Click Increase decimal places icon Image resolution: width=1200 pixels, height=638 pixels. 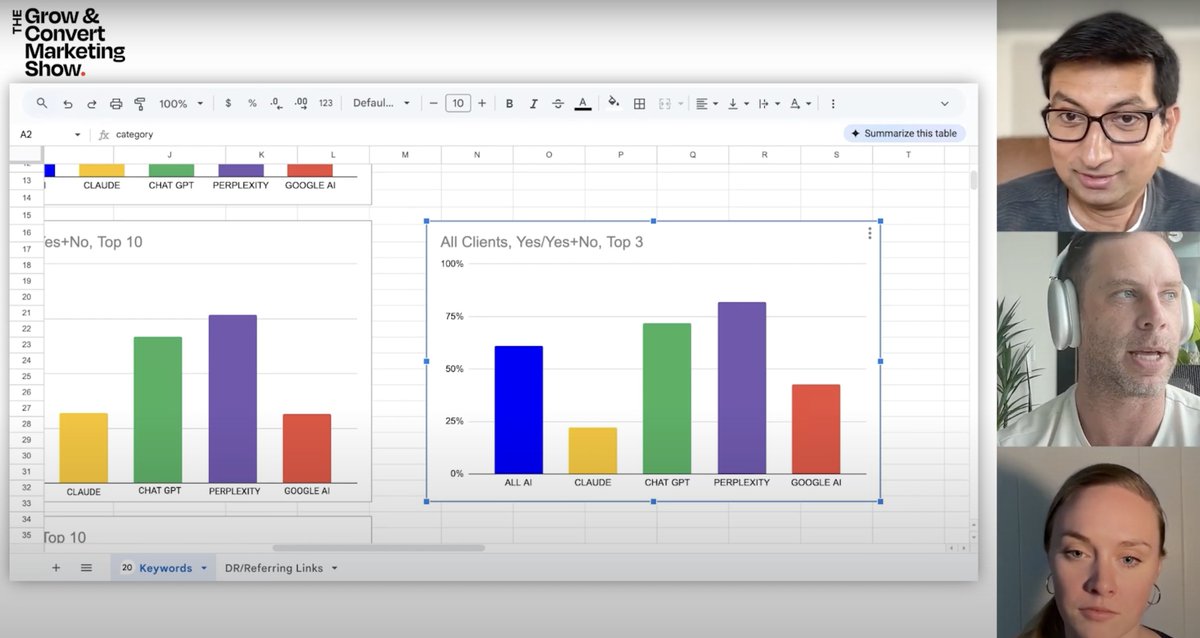pyautogui.click(x=301, y=103)
